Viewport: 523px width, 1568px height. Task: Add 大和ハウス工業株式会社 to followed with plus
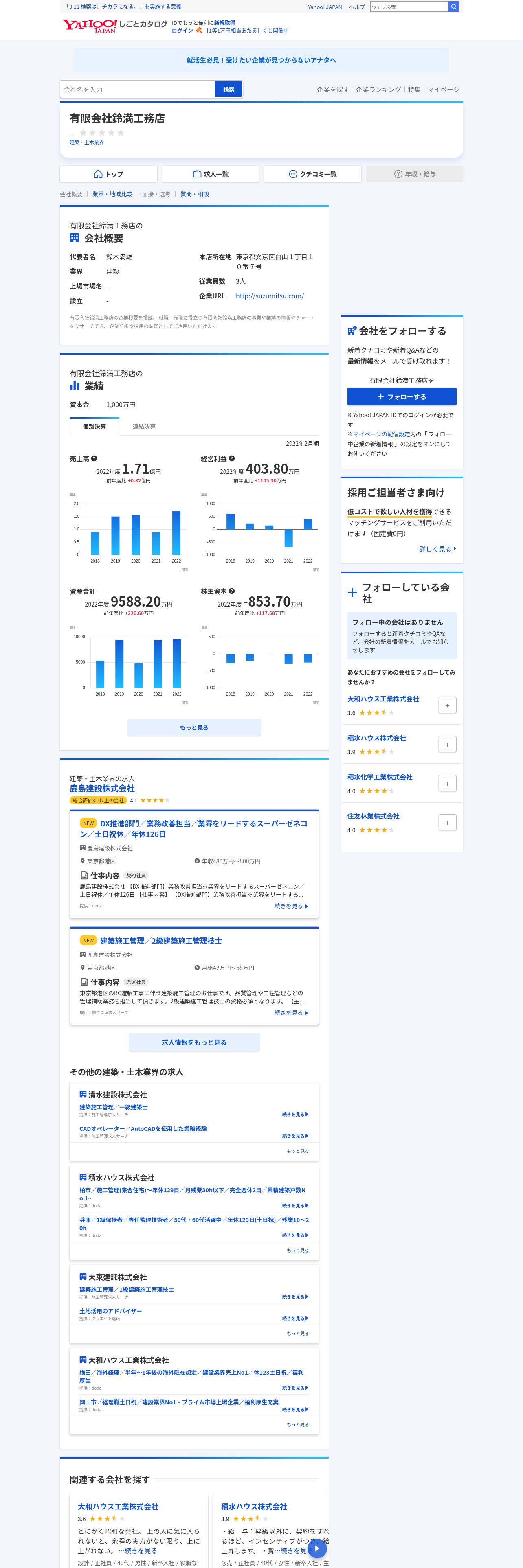click(x=448, y=705)
